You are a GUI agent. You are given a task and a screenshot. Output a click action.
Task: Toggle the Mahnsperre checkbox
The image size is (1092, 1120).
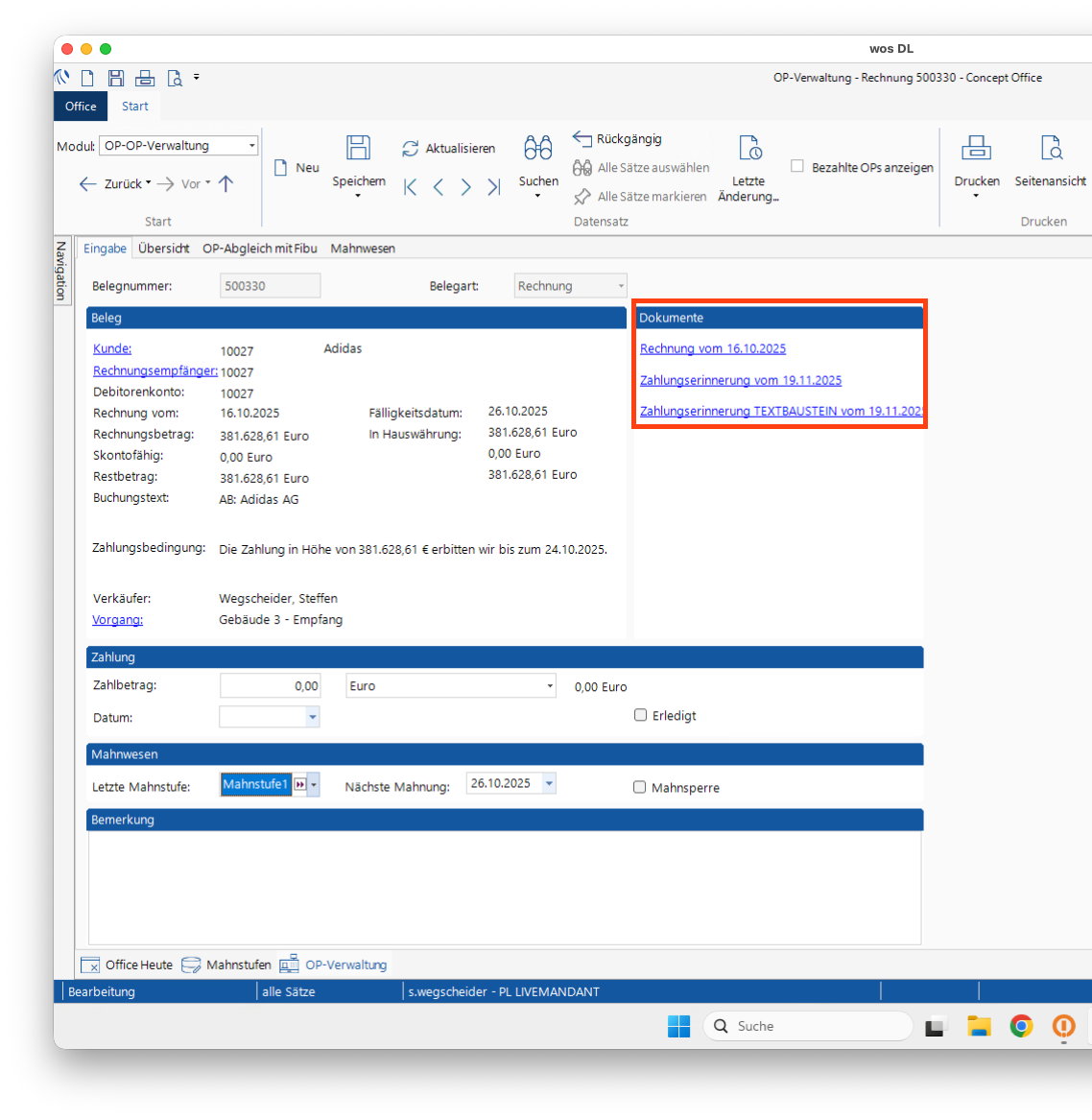(640, 787)
